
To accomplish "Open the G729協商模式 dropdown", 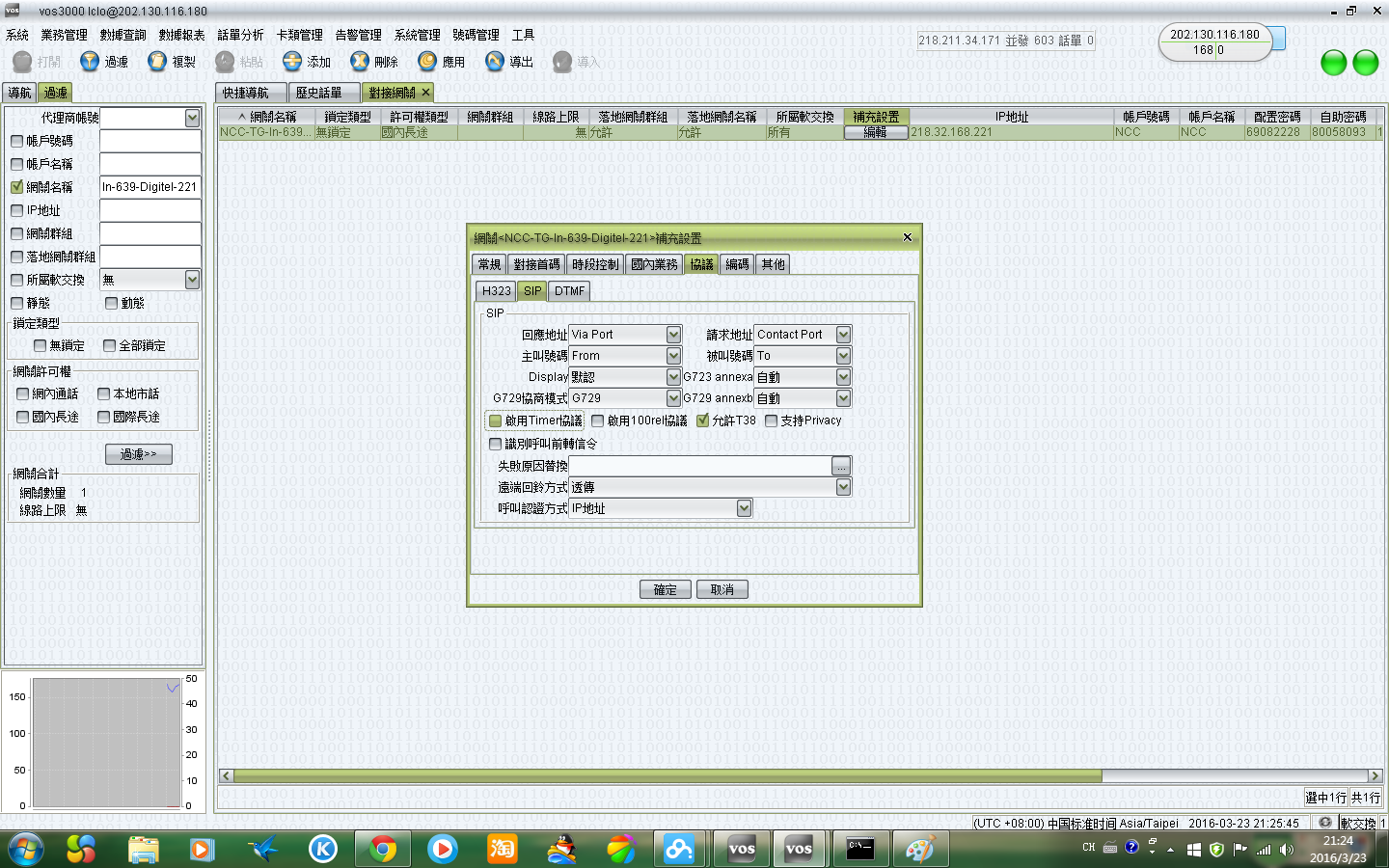I will click(x=673, y=398).
